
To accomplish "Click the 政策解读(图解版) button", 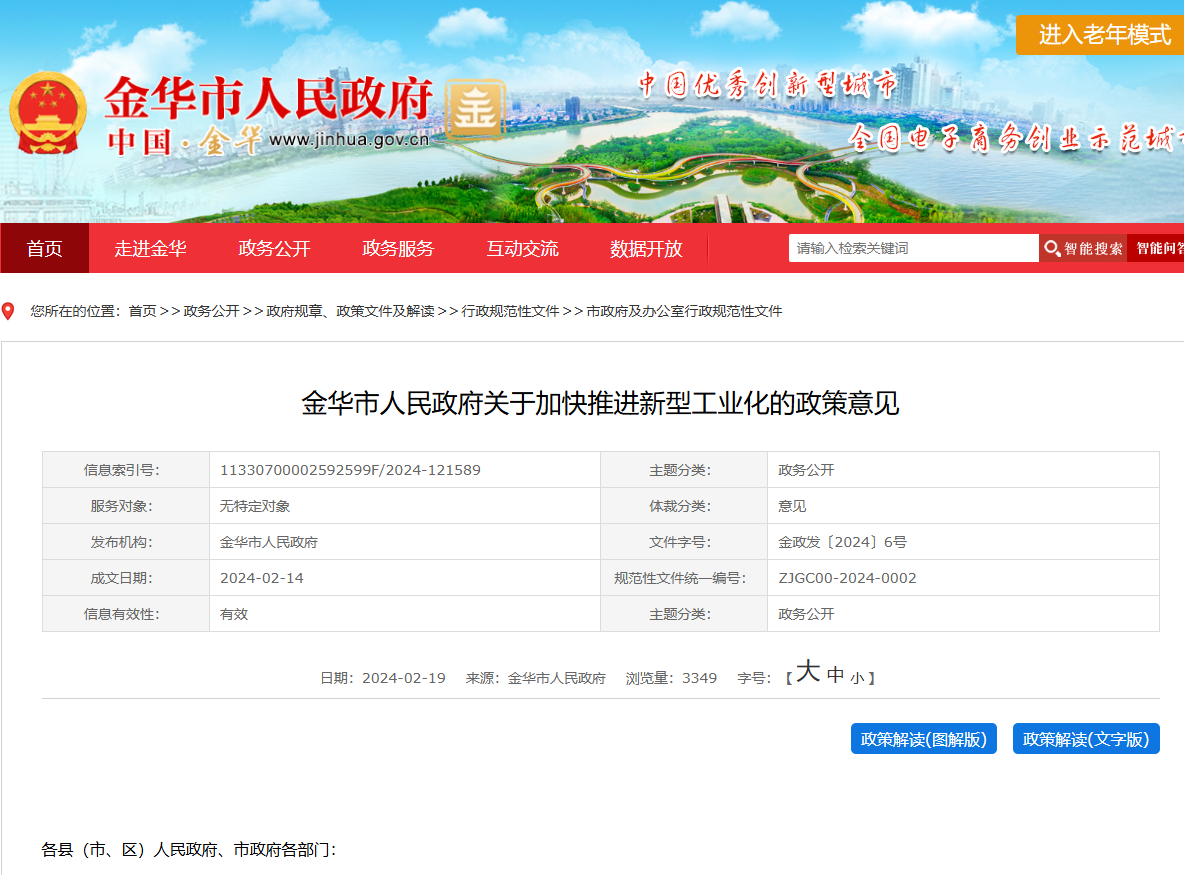I will coord(923,738).
